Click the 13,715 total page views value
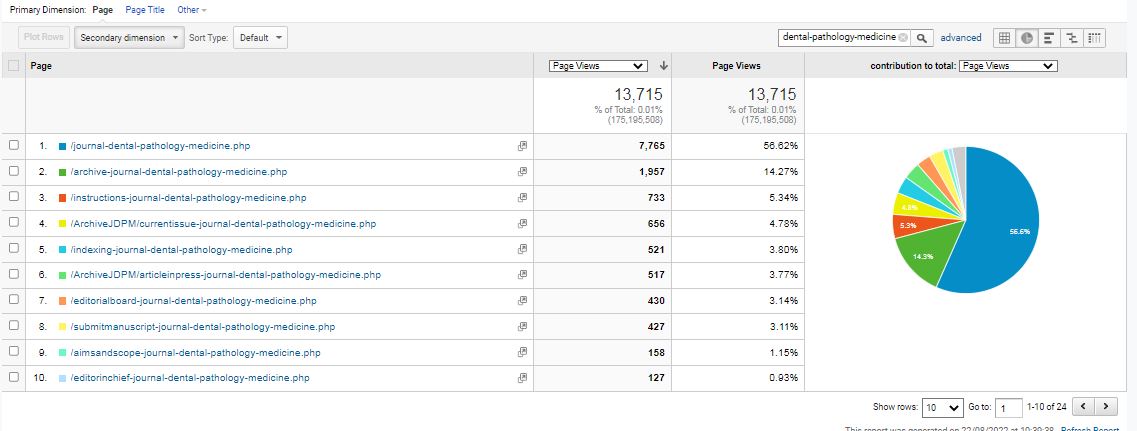This screenshot has height=431, width=1137. tap(638, 94)
